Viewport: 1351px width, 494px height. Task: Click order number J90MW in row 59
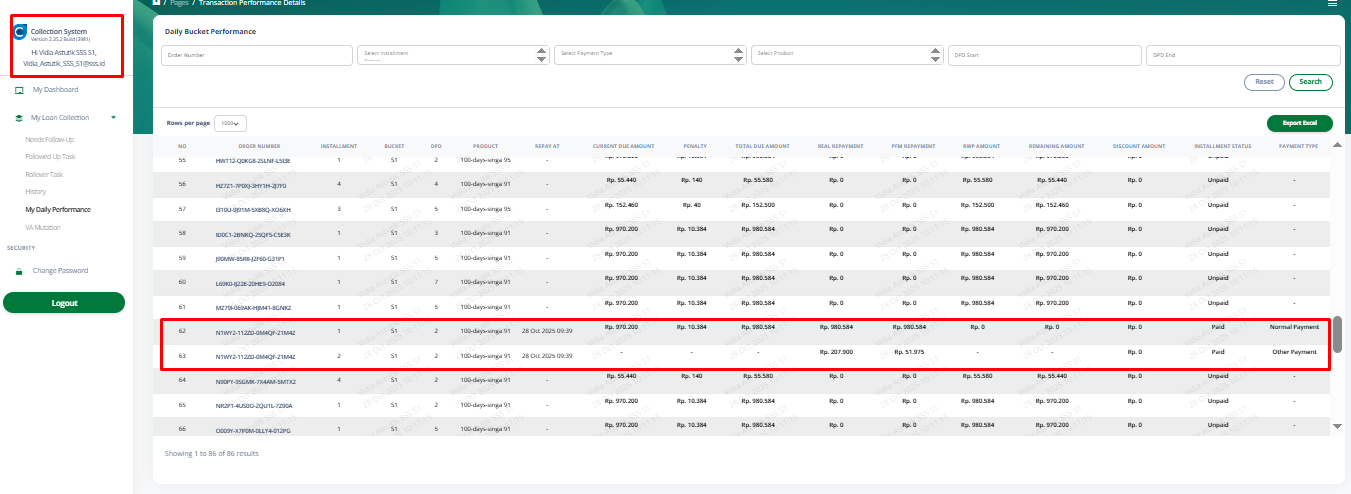coord(252,258)
